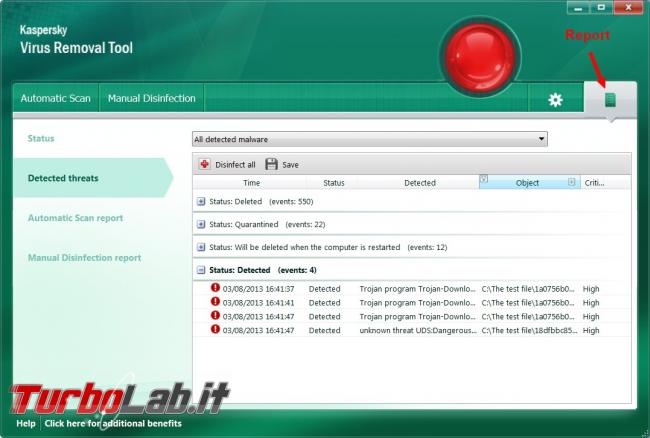Viewport: 650px width, 438px height.
Task: Sort by the Detected column header
Action: [x=420, y=183]
